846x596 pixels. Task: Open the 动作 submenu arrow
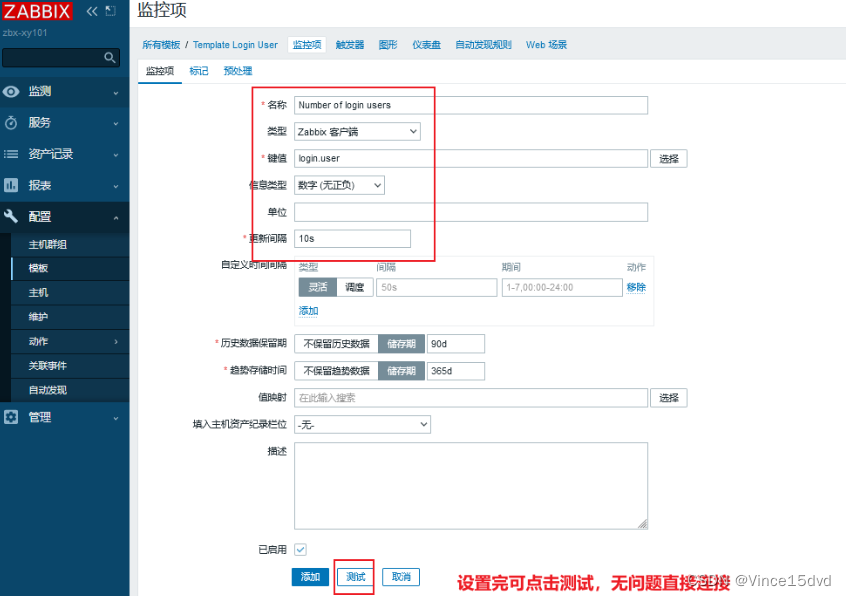point(116,341)
